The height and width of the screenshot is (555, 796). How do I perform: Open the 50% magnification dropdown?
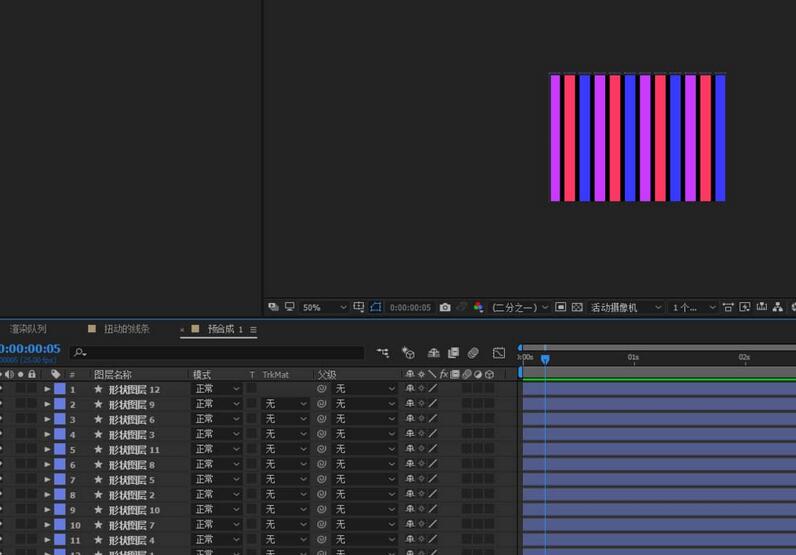click(x=324, y=307)
